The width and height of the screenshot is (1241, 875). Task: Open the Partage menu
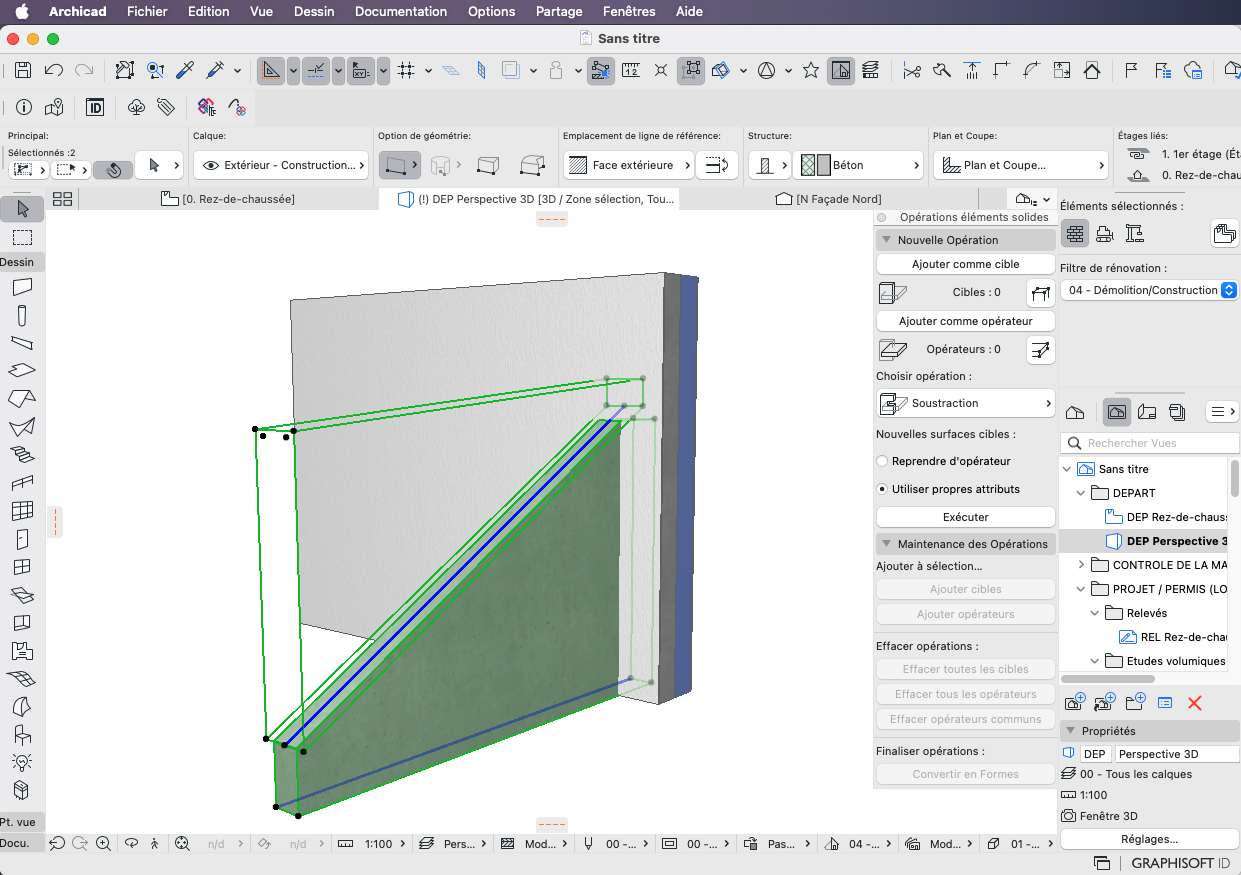click(559, 12)
